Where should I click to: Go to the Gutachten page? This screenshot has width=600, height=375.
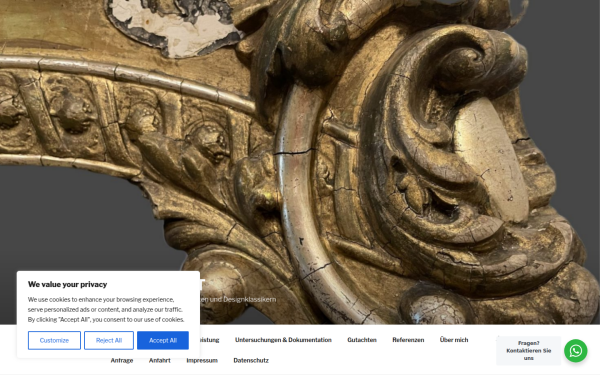(362, 340)
